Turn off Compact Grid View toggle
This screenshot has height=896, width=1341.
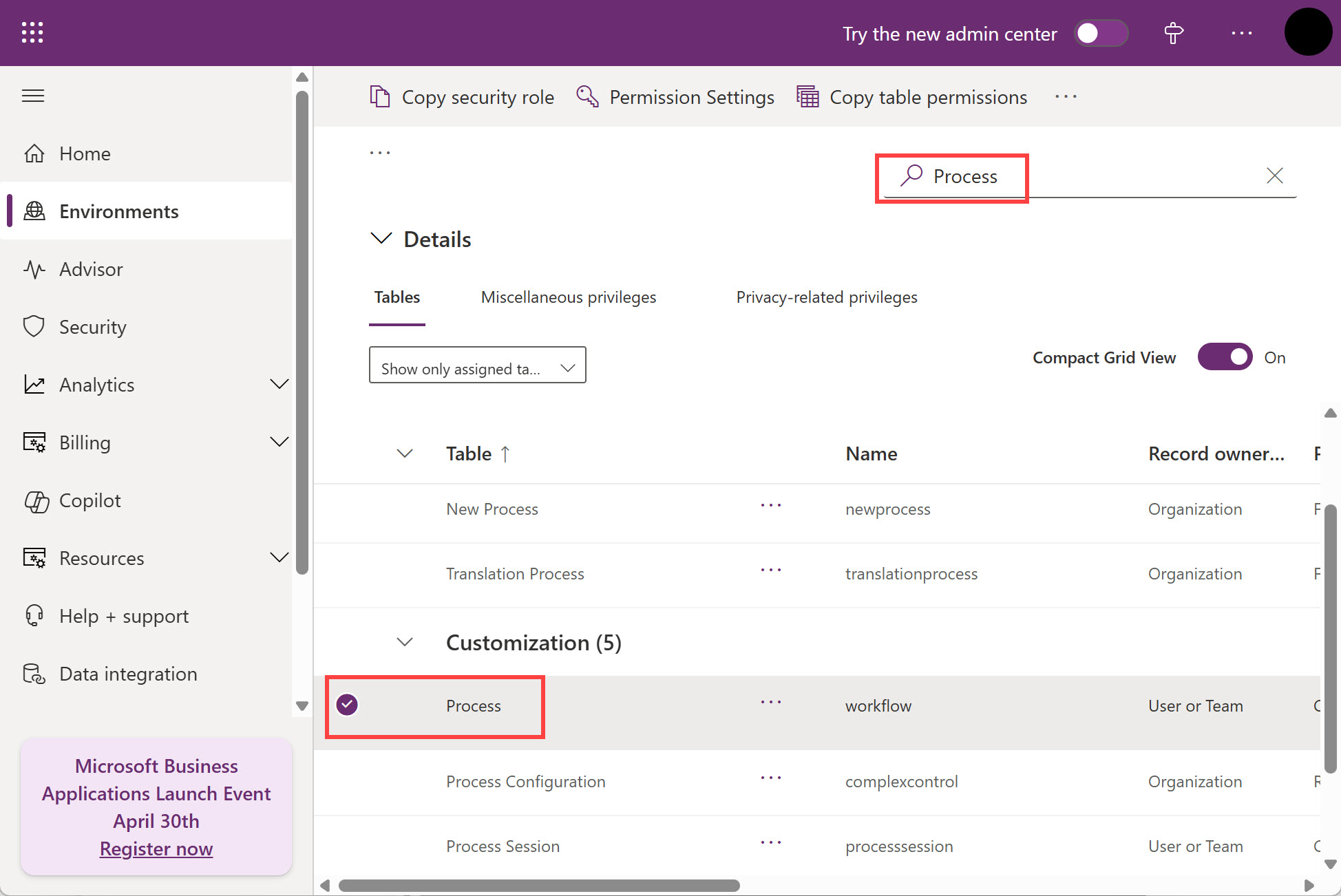[x=1225, y=357]
